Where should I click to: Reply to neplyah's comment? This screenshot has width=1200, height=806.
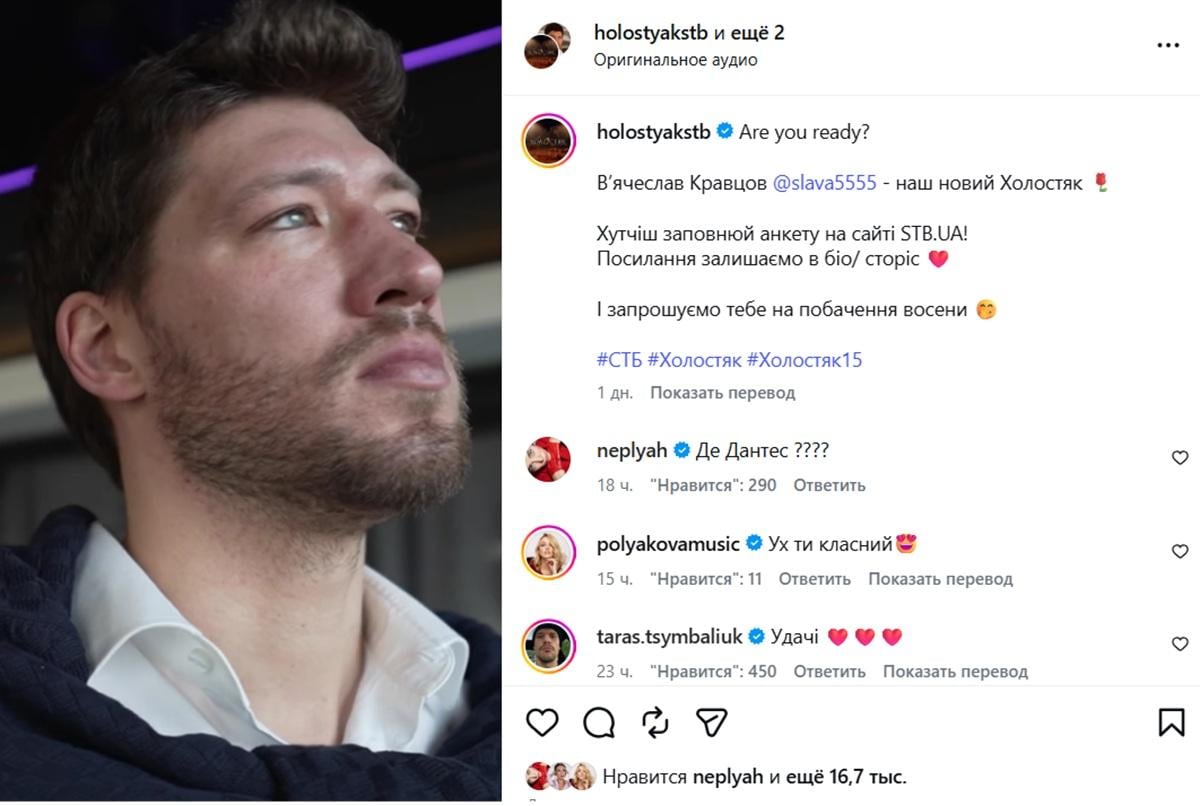(829, 486)
